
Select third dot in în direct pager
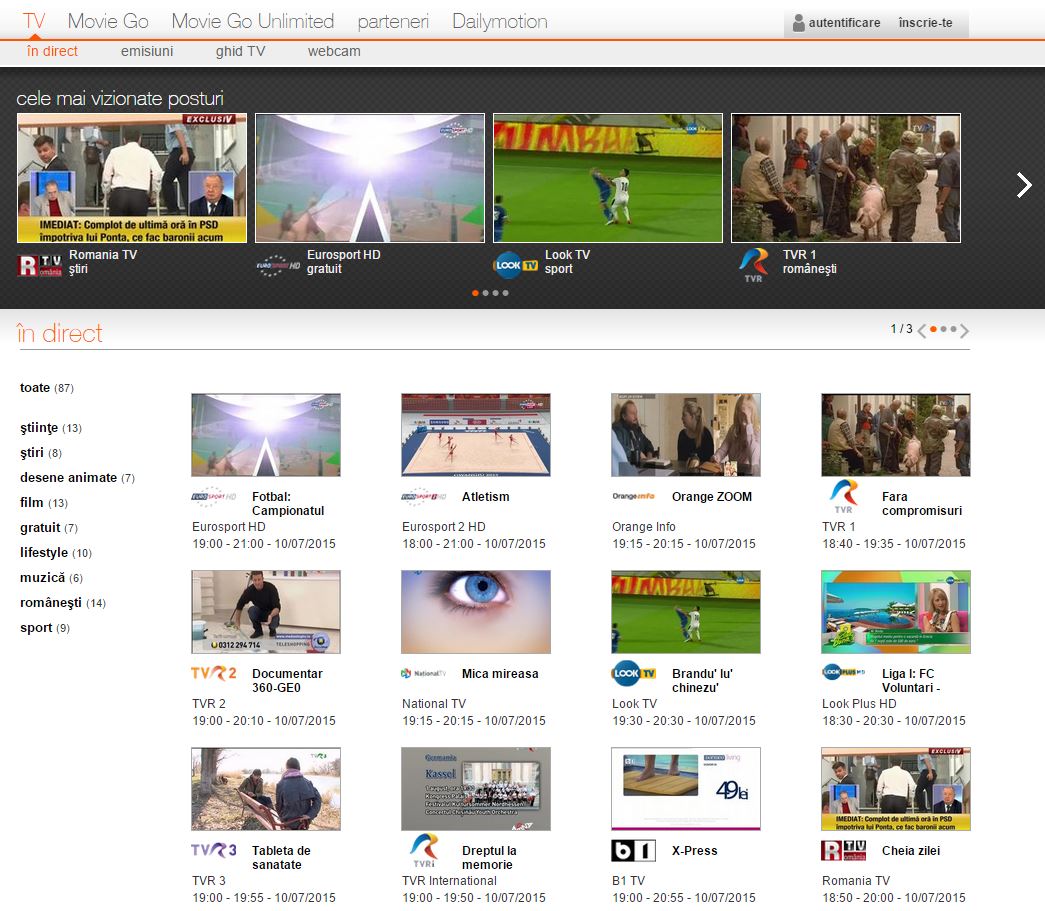pyautogui.click(x=954, y=329)
